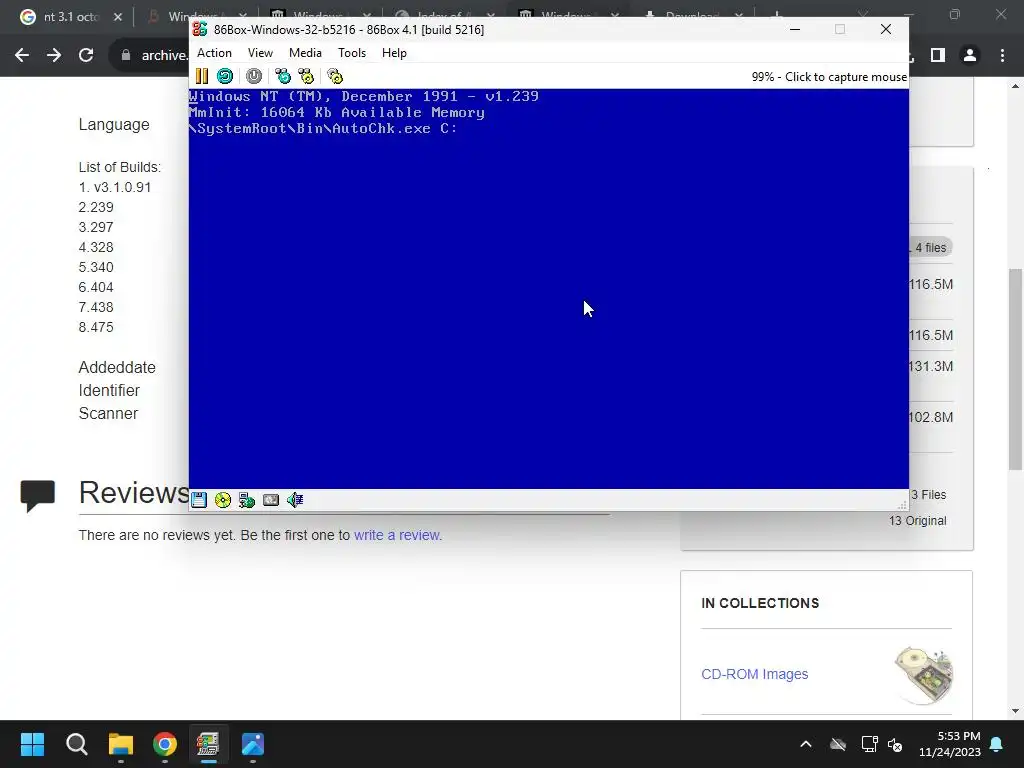This screenshot has height=768, width=1024.
Task: Click the 'Scanner' metadata label
Action: point(108,413)
